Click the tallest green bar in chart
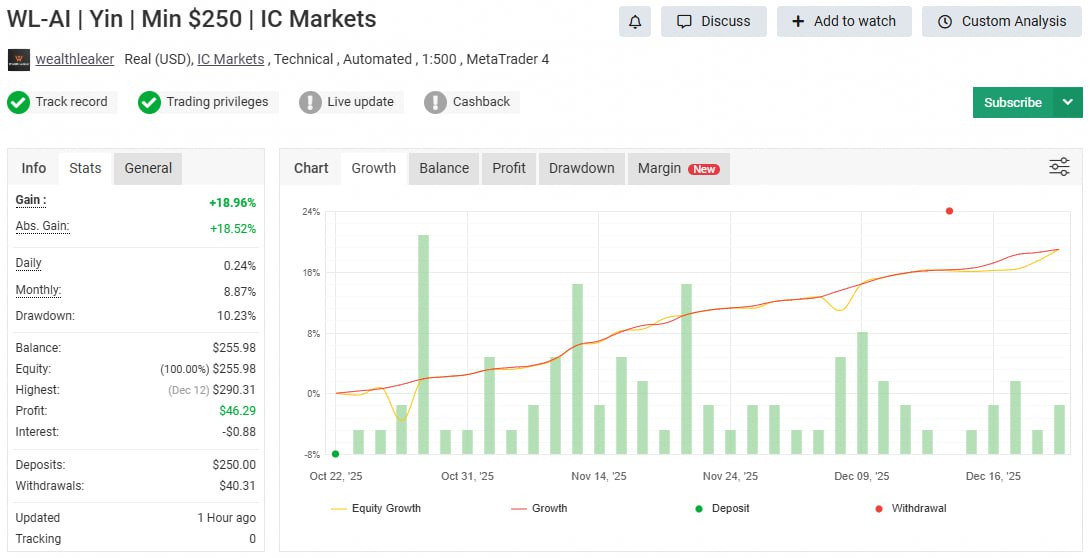 (424, 343)
